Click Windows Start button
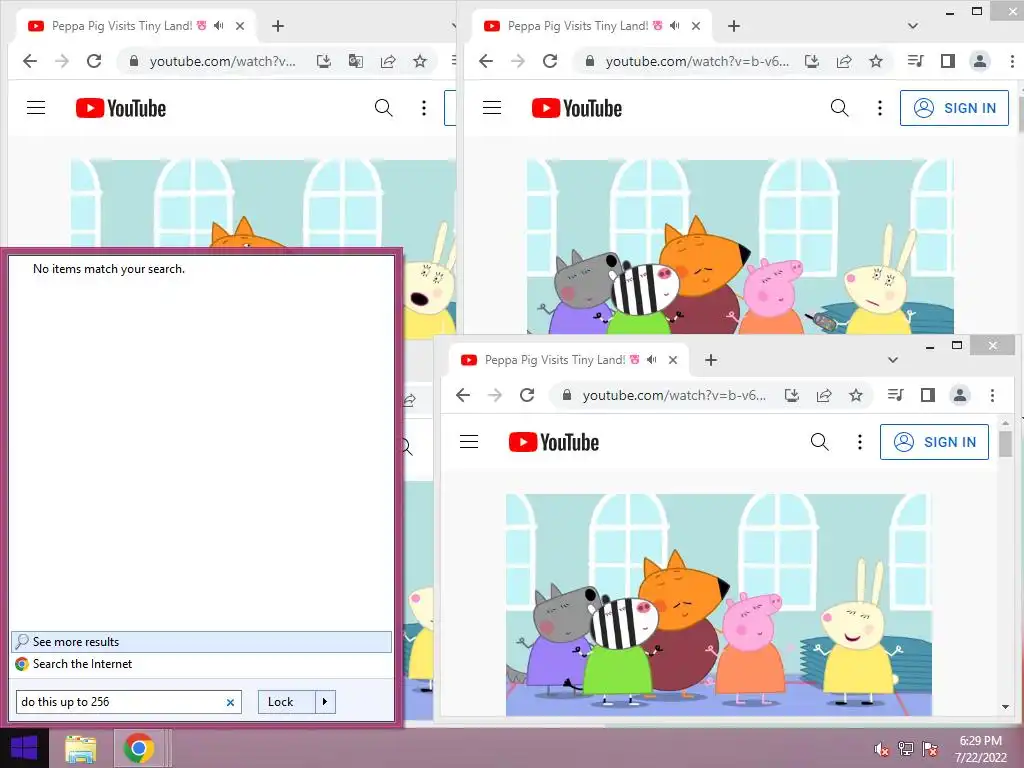The image size is (1024, 768). pos(24,748)
